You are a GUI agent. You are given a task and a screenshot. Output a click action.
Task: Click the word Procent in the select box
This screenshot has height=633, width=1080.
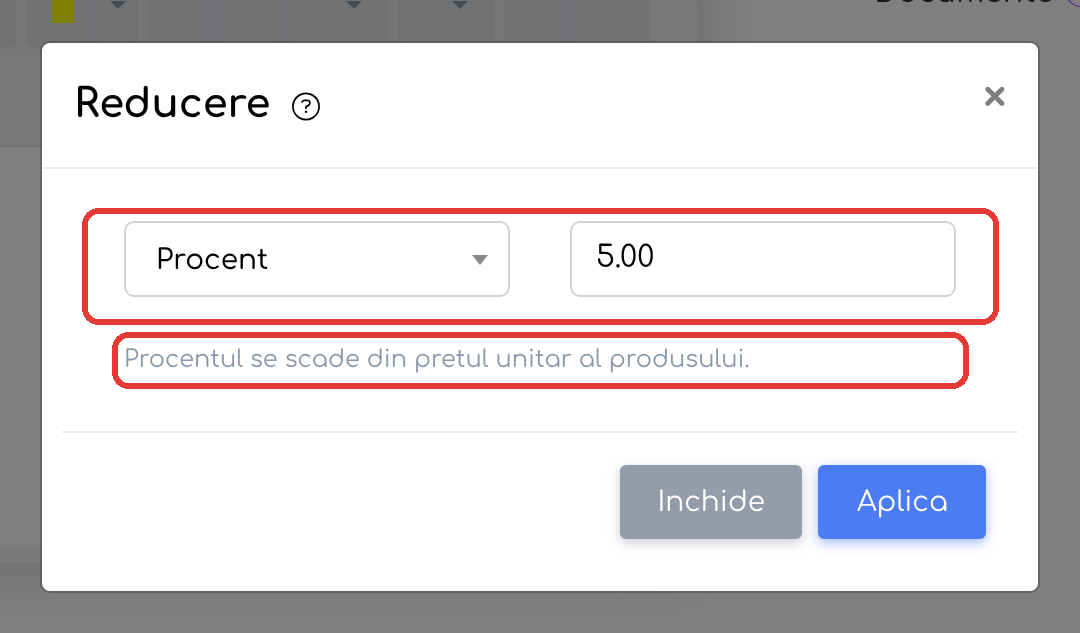[x=212, y=259]
